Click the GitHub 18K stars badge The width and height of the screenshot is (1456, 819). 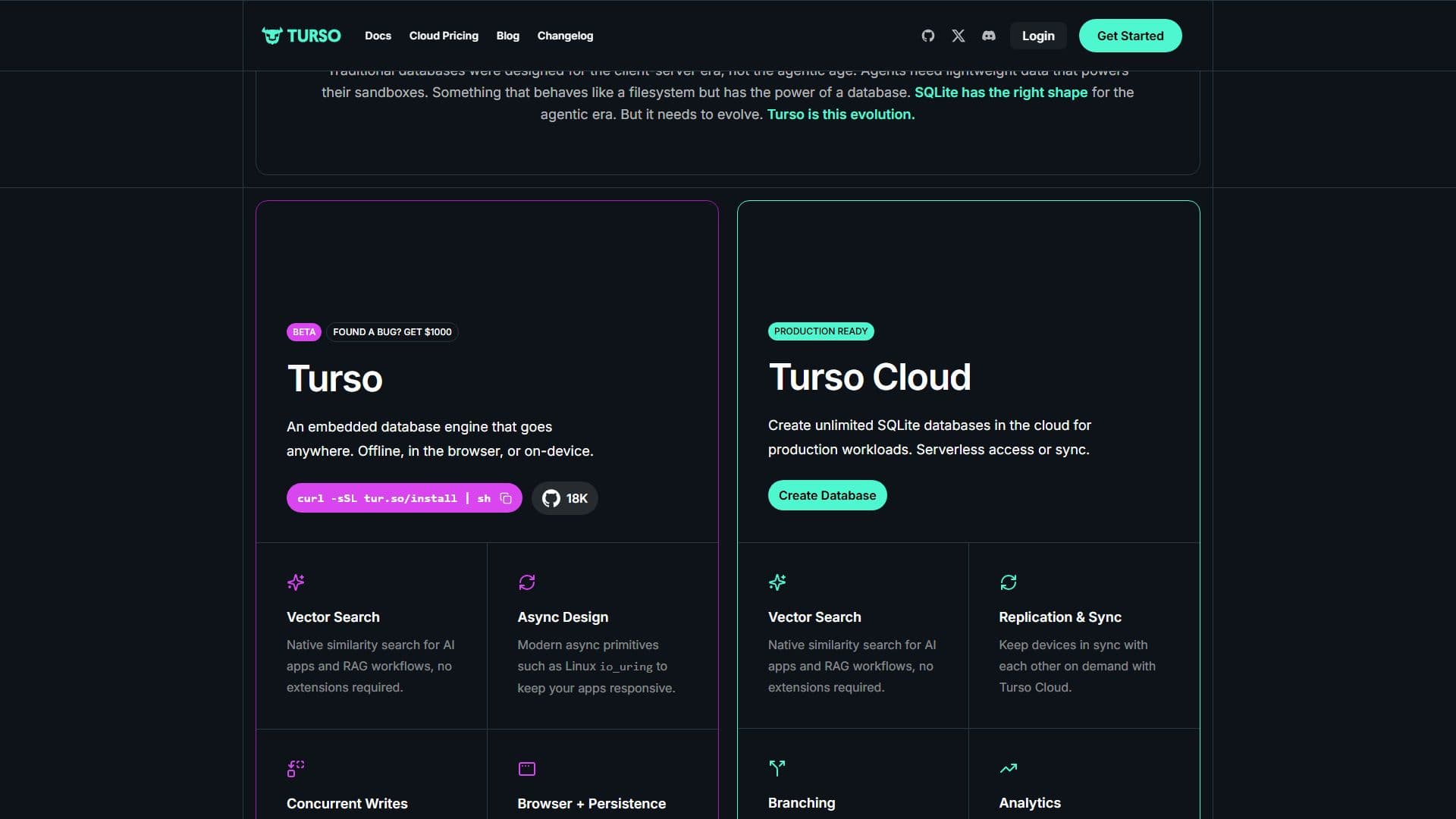[565, 498]
